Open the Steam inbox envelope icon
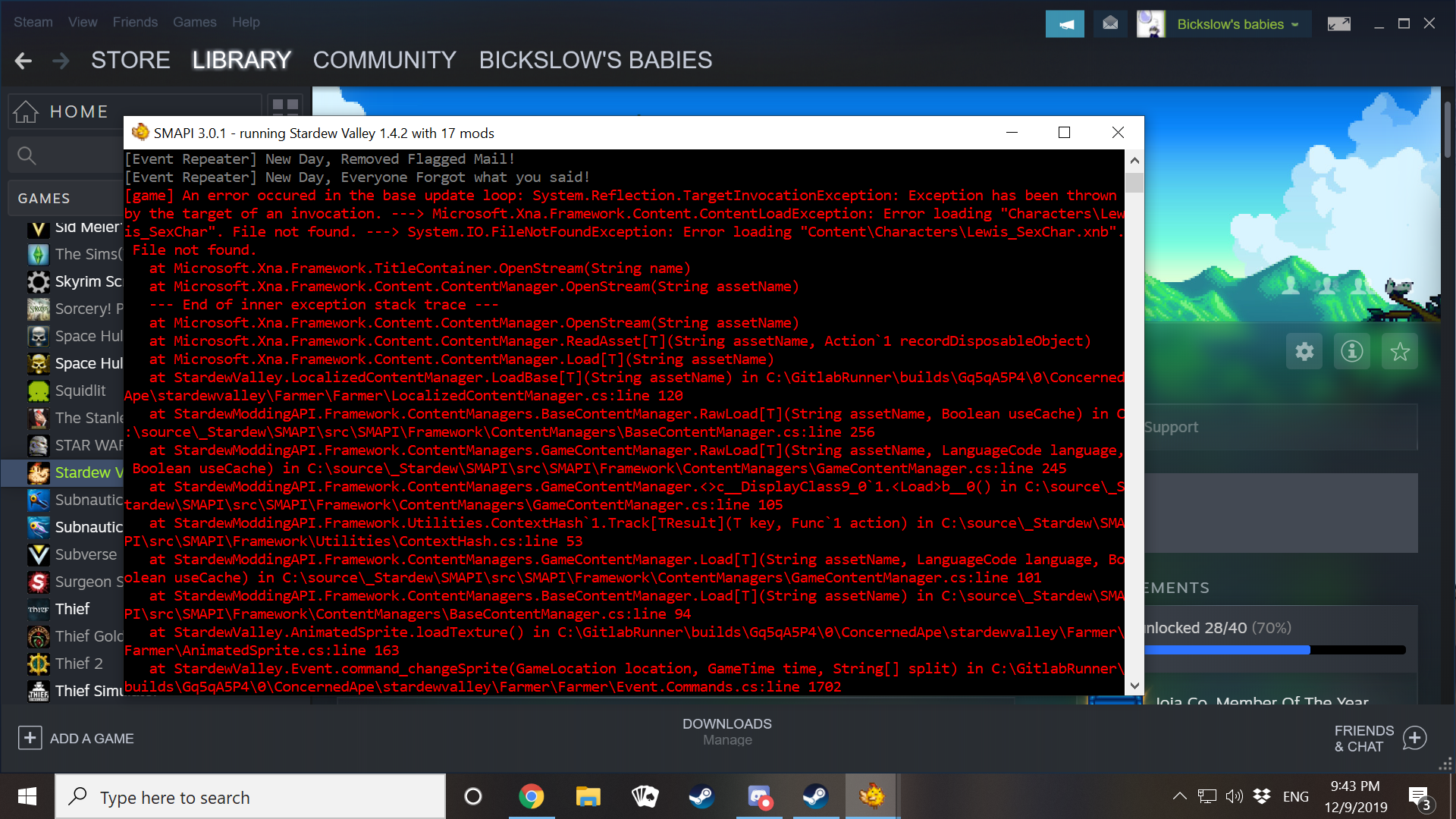Viewport: 1456px width, 819px height. point(1110,24)
